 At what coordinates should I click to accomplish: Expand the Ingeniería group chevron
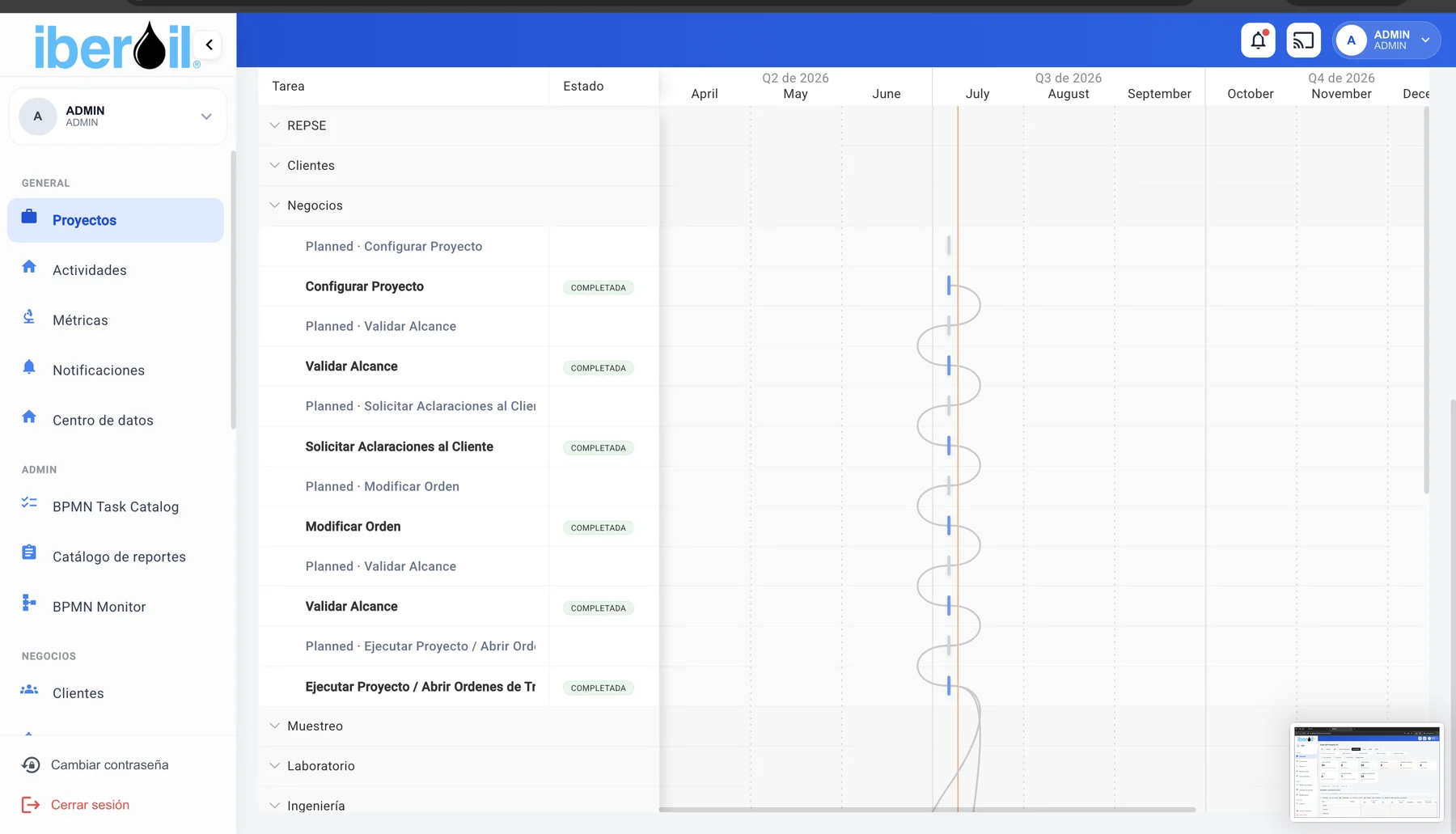click(275, 806)
